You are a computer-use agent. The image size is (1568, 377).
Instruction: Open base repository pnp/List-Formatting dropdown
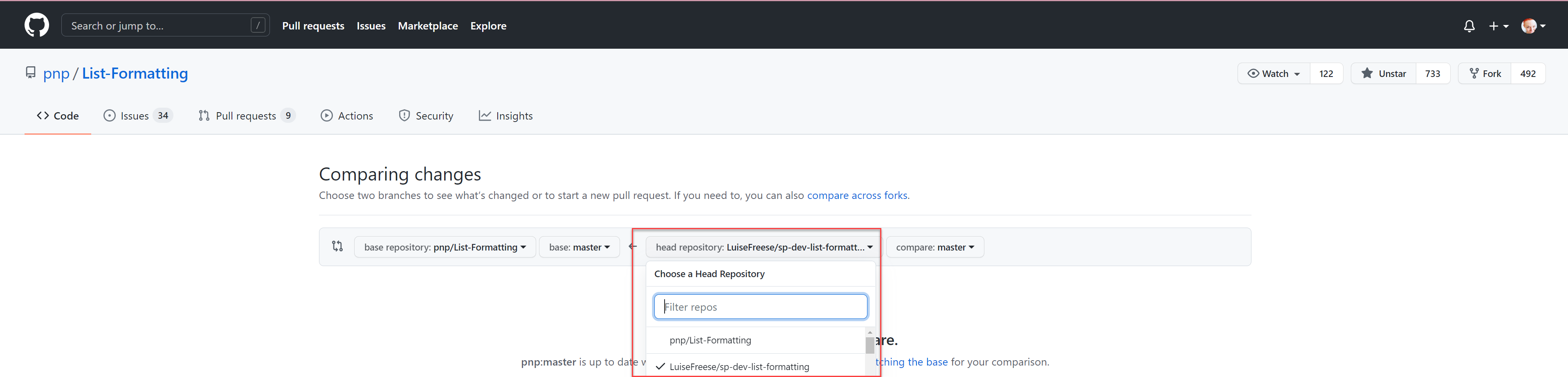(445, 247)
